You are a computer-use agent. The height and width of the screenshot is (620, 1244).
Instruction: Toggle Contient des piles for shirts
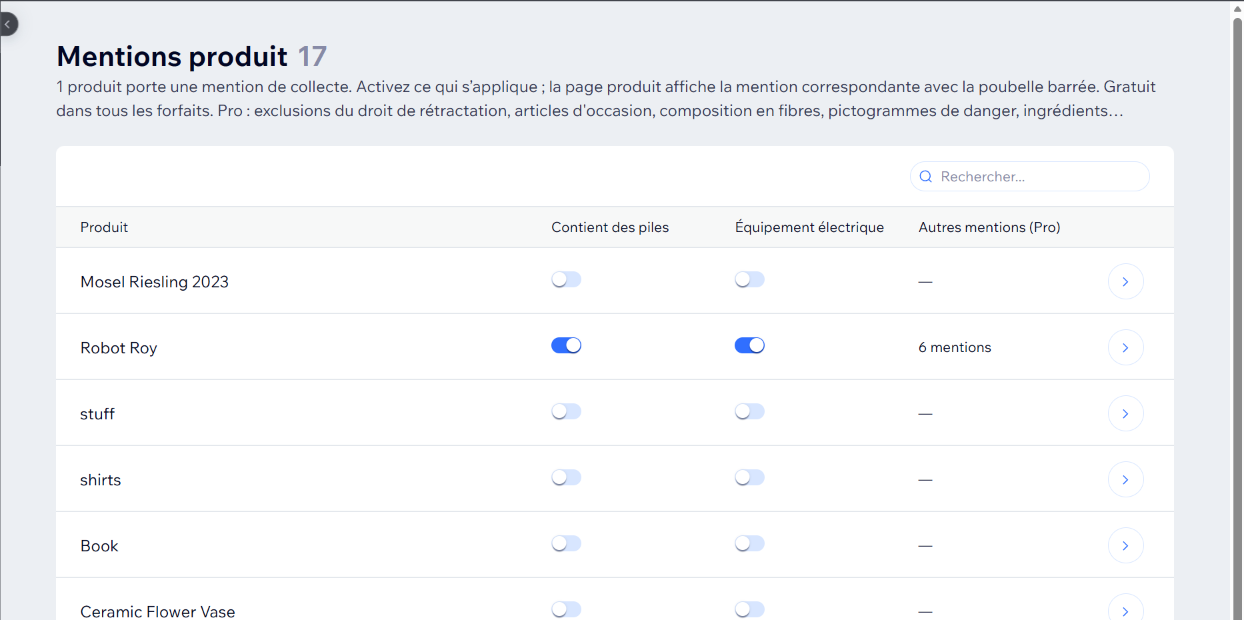[x=566, y=478]
